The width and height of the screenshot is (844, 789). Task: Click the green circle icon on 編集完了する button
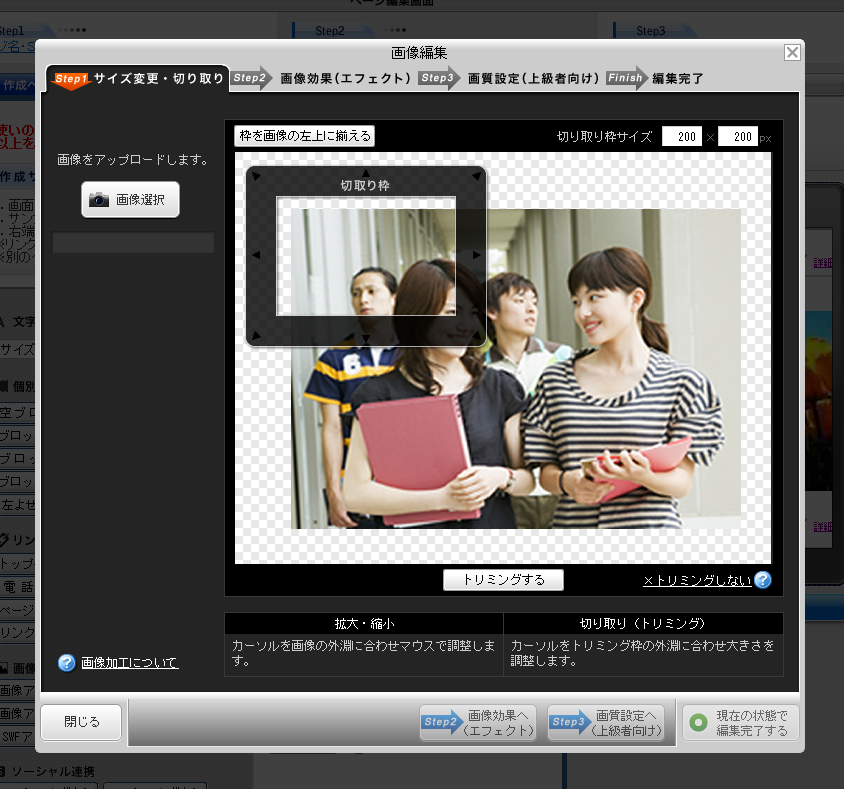(x=698, y=722)
